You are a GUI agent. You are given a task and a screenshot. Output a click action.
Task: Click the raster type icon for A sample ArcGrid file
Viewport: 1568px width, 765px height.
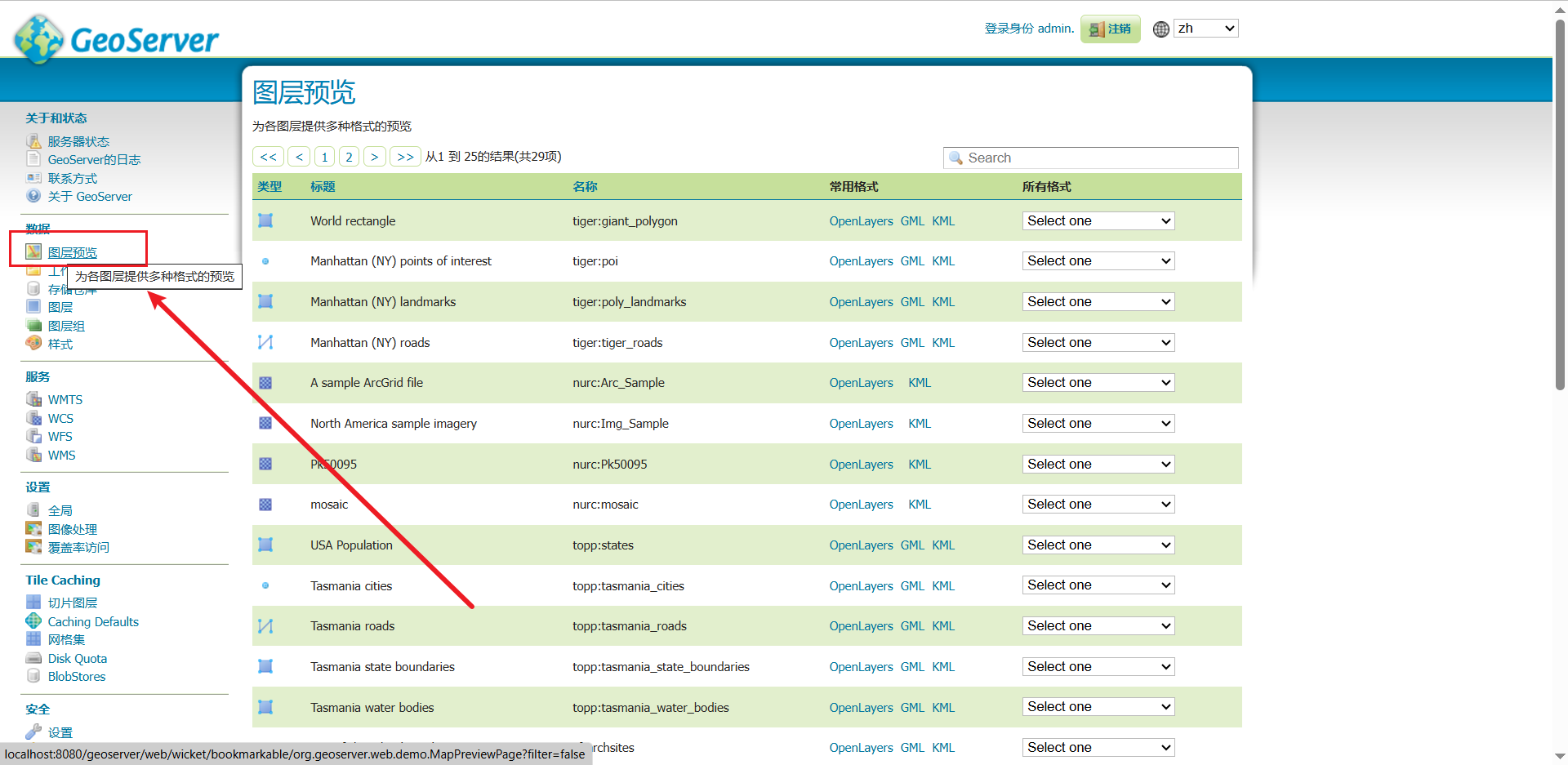click(265, 383)
